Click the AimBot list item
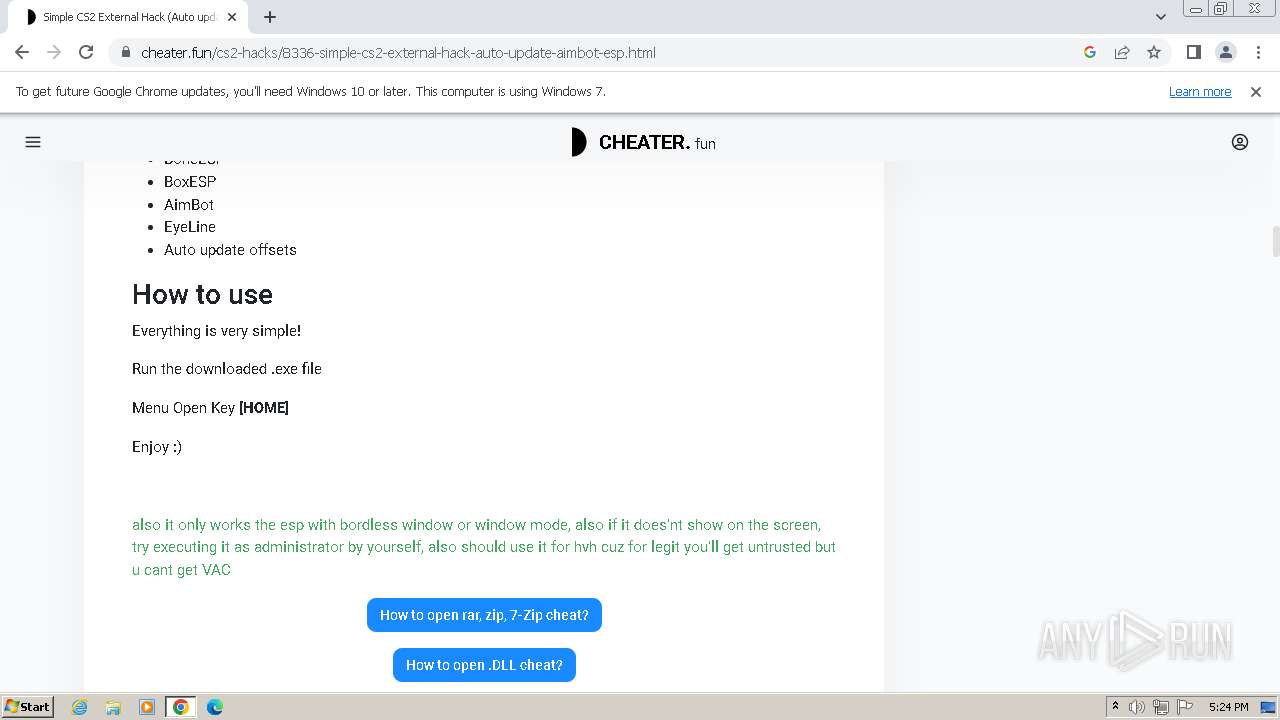Viewport: 1280px width, 720px height. pyautogui.click(x=189, y=204)
